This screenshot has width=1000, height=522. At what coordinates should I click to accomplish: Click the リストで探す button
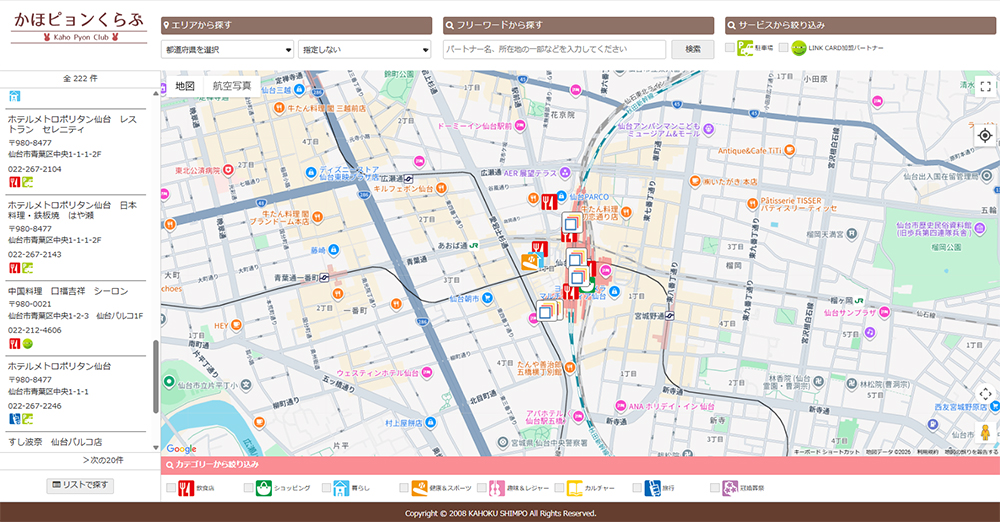coord(80,485)
